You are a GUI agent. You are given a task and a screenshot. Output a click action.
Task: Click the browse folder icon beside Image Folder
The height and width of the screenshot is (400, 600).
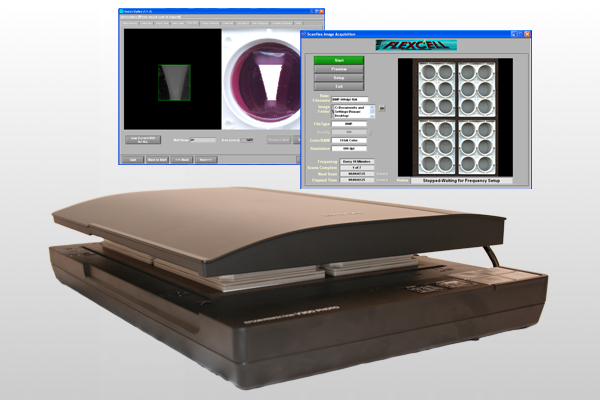(x=381, y=106)
